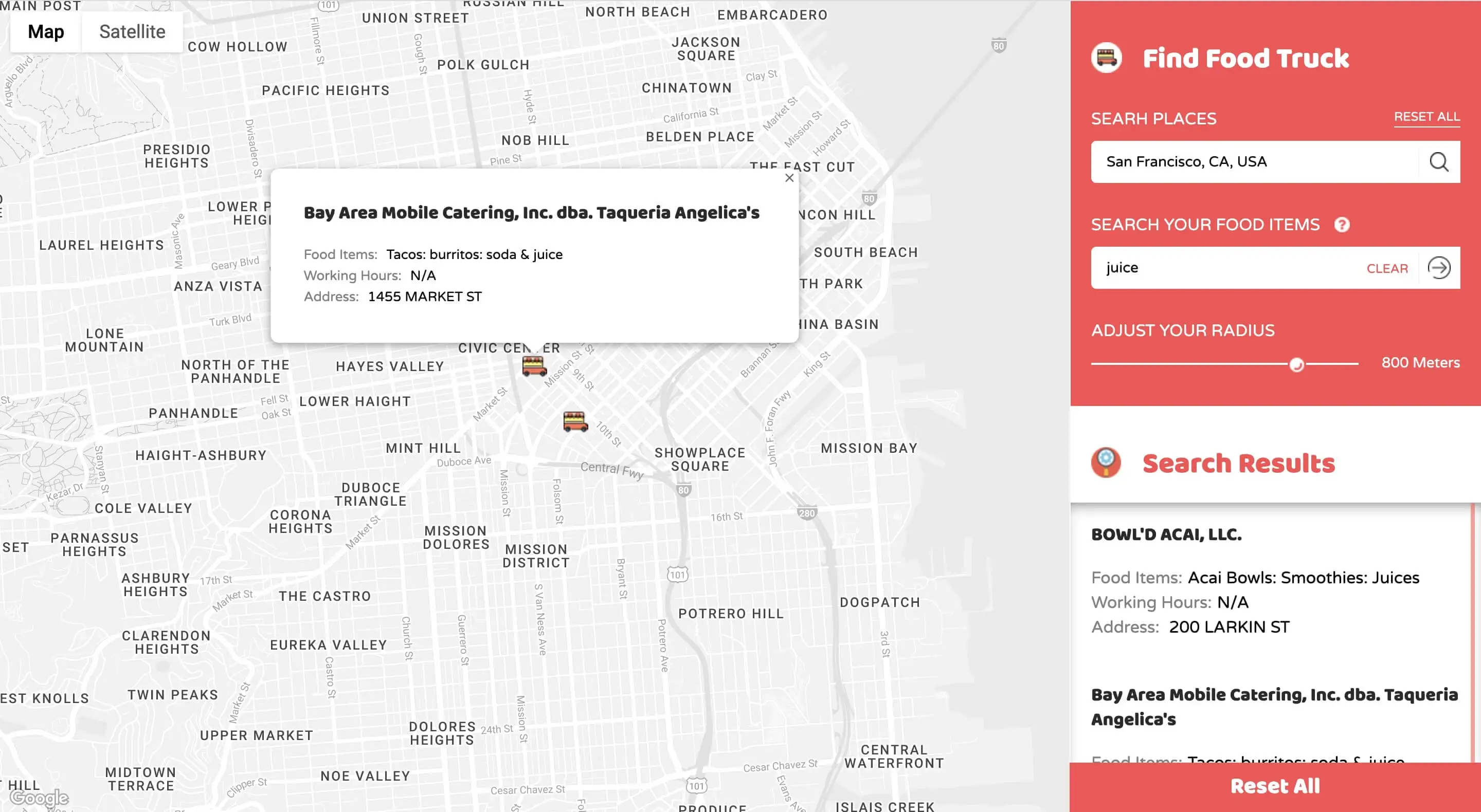Viewport: 1481px width, 812px height.
Task: Click the DOGPATCH map label
Action: [880, 602]
